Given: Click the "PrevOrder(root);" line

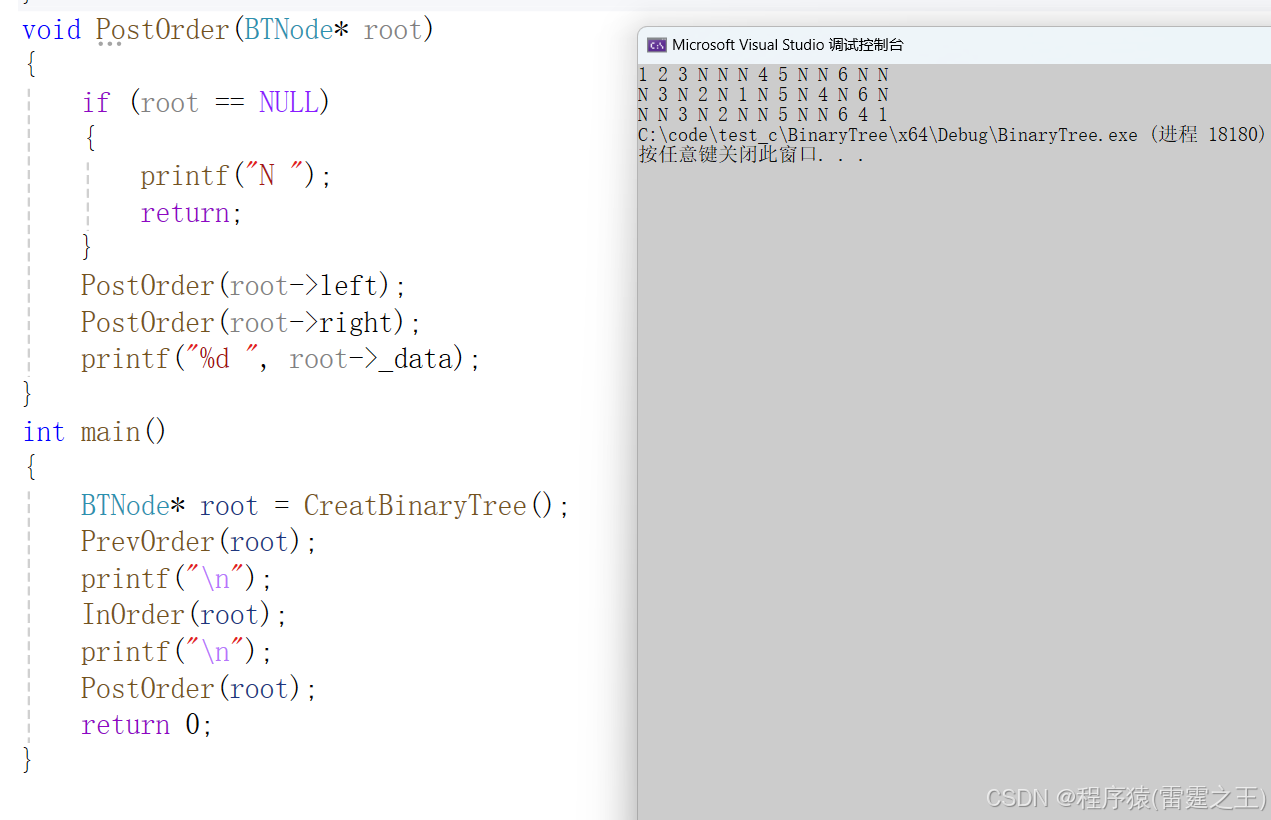Looking at the screenshot, I should pos(199,542).
